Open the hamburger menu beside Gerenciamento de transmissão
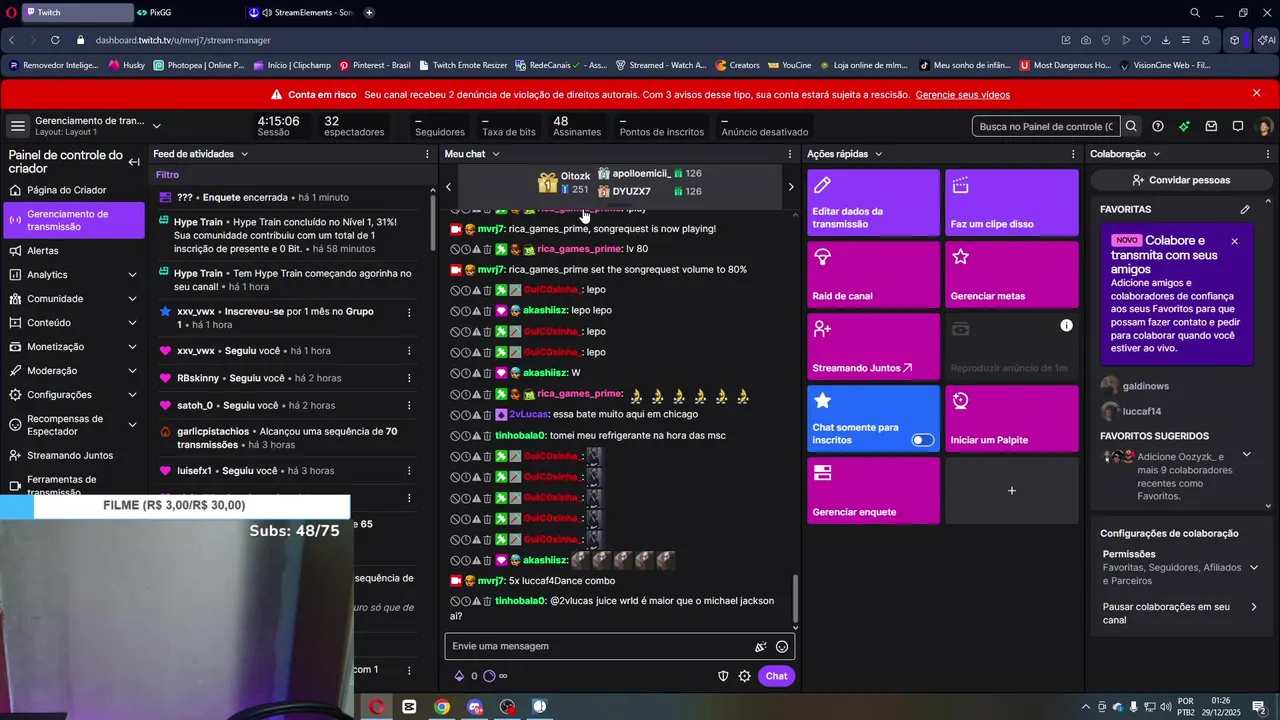Screen dimensions: 1280x720 [17, 126]
